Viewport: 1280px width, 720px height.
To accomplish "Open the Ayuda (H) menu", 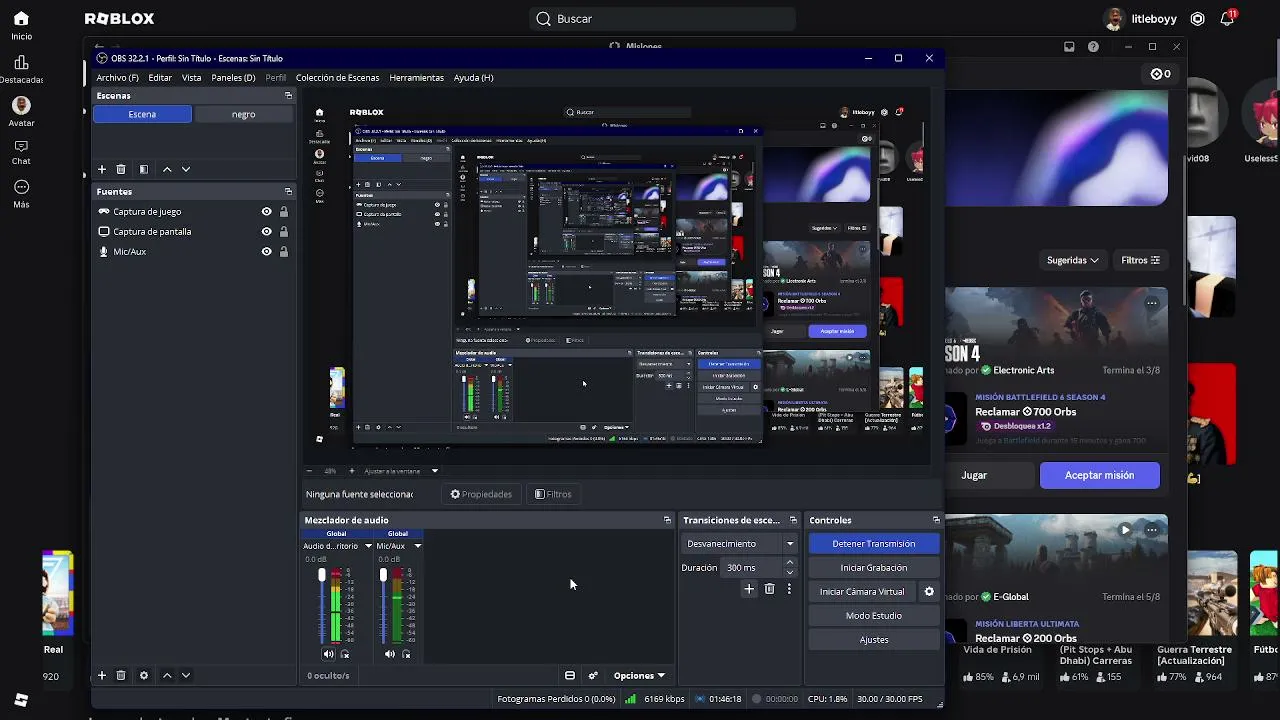I will (473, 78).
